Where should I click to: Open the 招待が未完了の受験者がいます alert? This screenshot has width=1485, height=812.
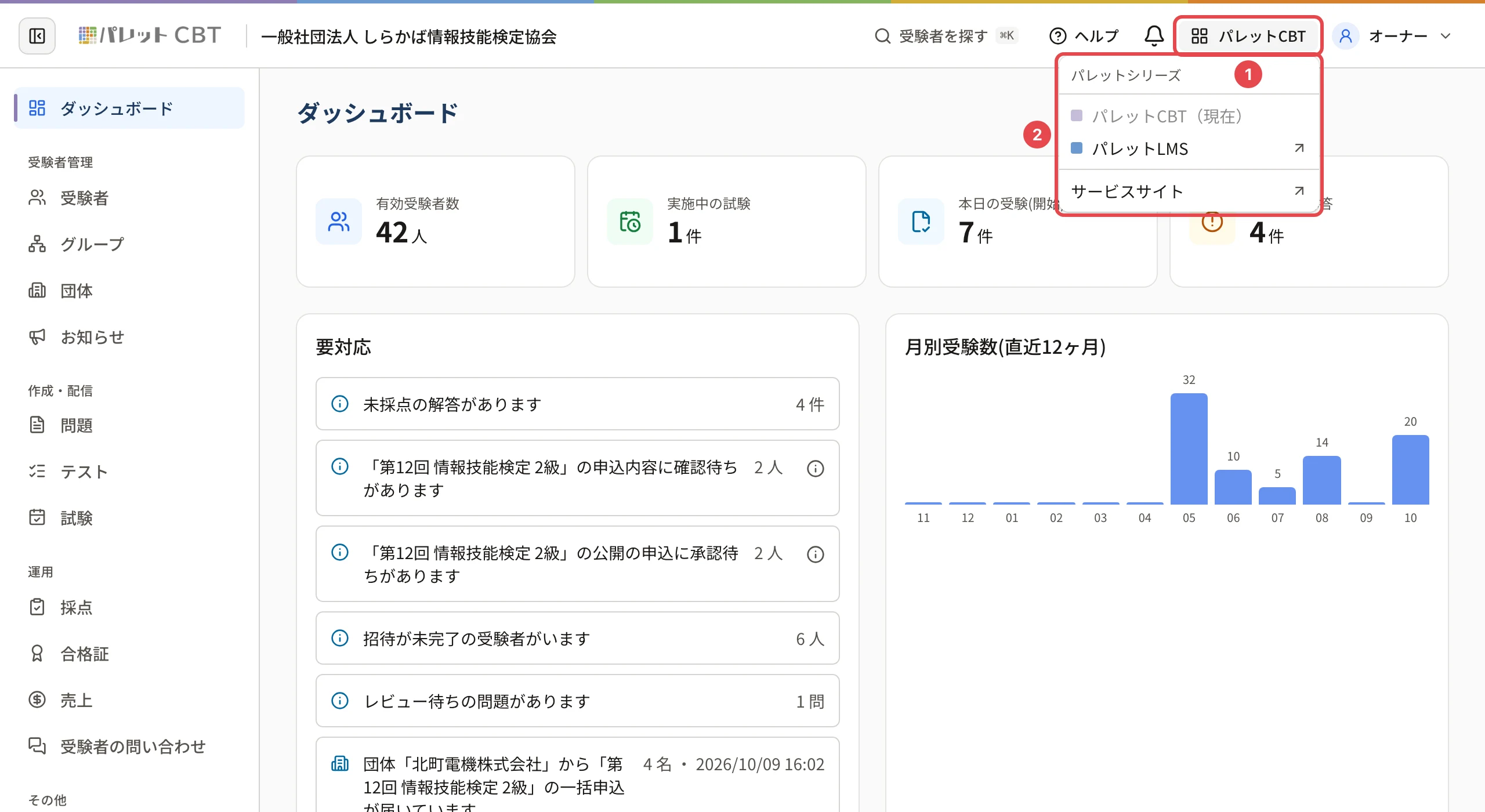click(578, 638)
